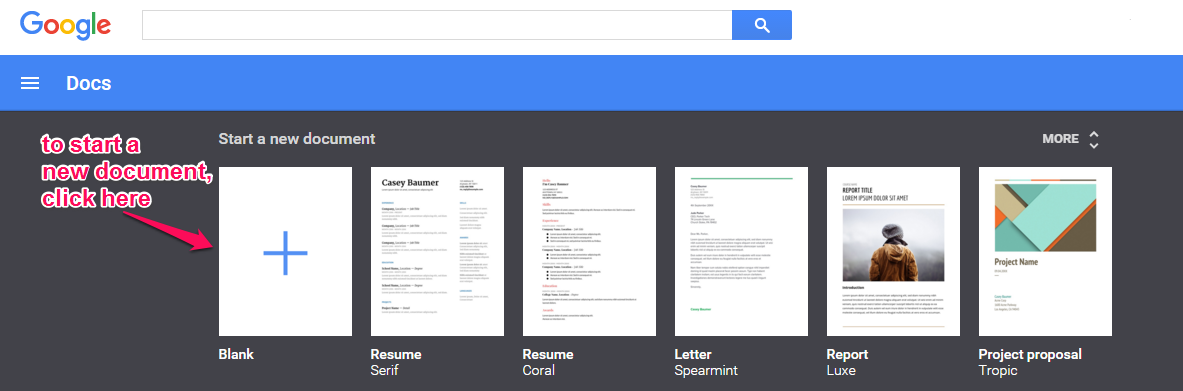Click the 'Coral' template label

point(539,370)
